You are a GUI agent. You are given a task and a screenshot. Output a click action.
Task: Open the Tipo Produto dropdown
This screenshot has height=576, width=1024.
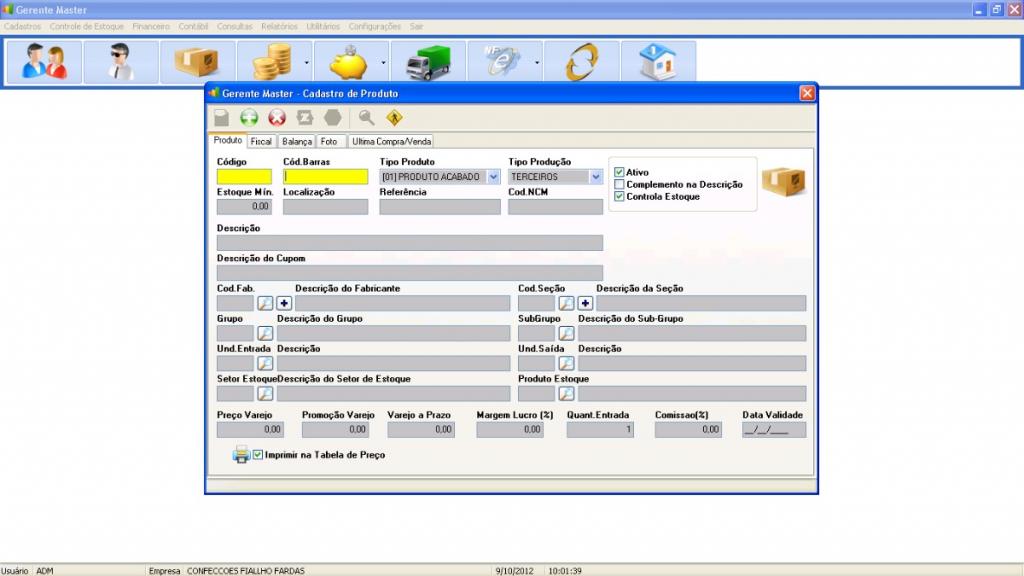pos(493,176)
